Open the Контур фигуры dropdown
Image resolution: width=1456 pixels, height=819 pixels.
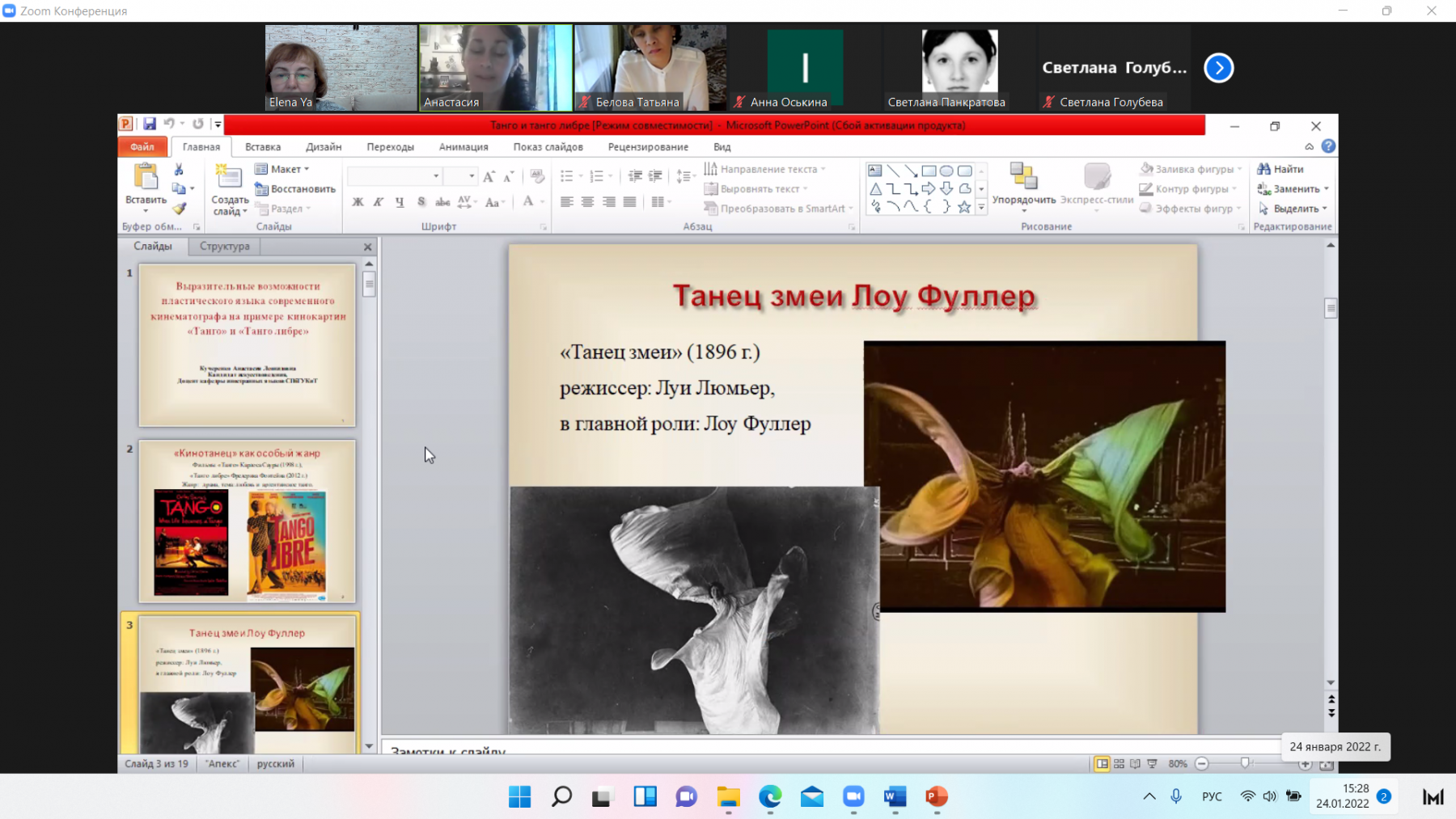point(1188,189)
